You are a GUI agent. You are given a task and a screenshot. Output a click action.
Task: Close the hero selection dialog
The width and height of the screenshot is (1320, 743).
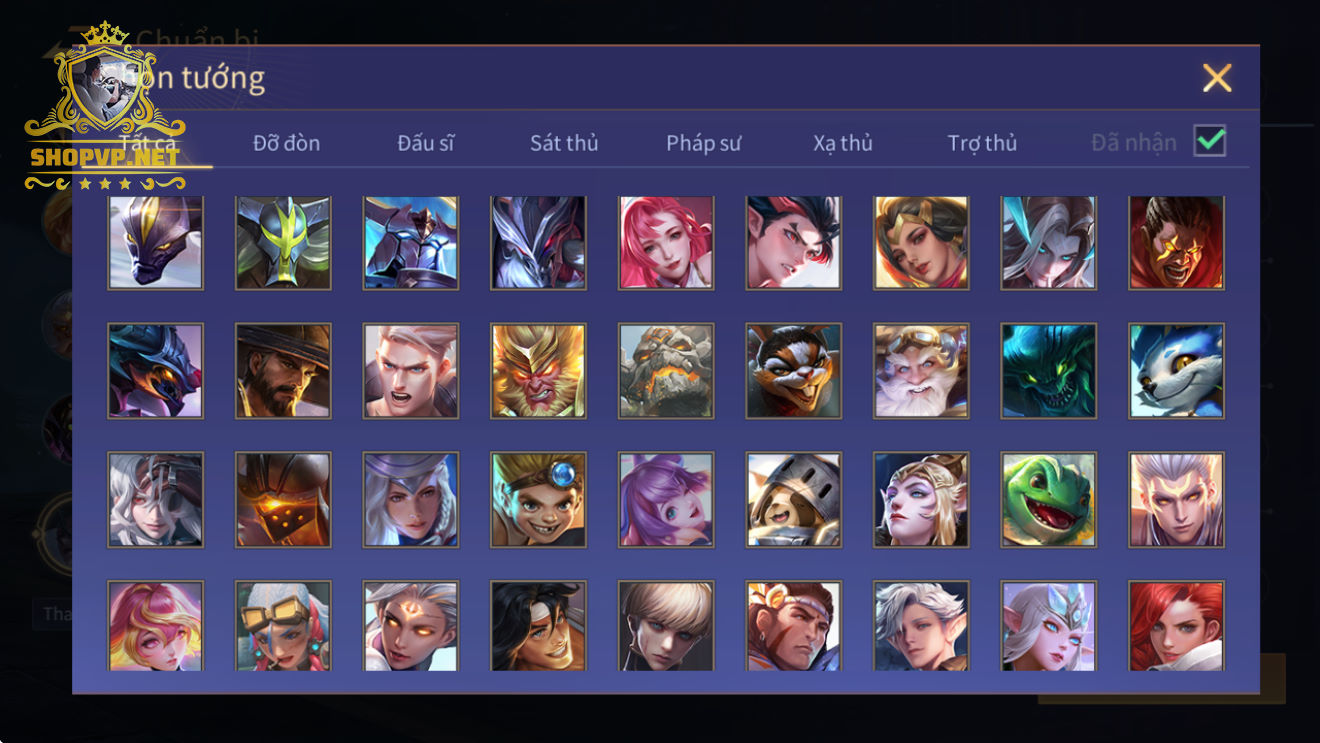[x=1217, y=78]
